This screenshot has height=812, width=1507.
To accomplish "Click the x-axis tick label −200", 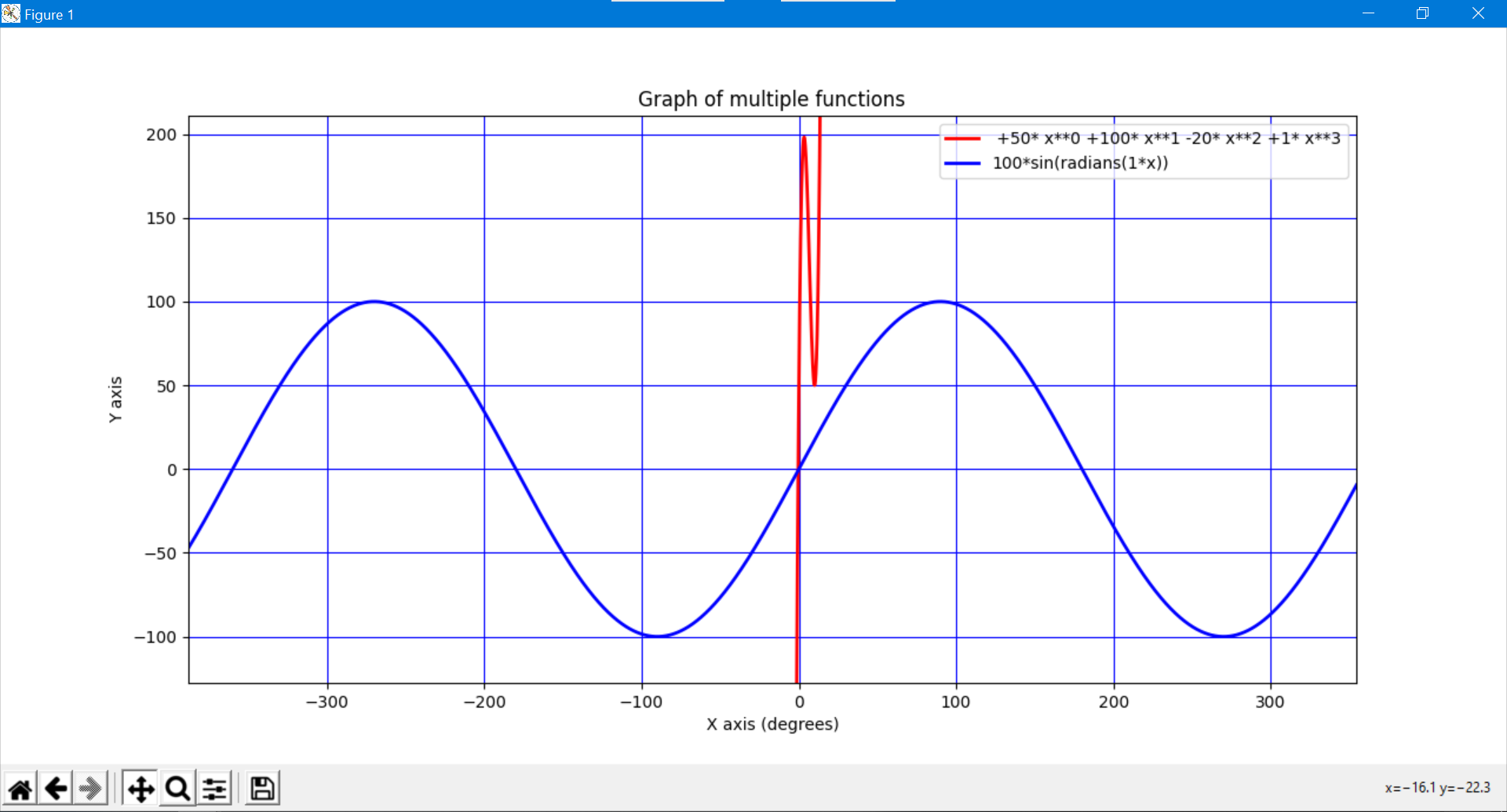I will 484,702.
